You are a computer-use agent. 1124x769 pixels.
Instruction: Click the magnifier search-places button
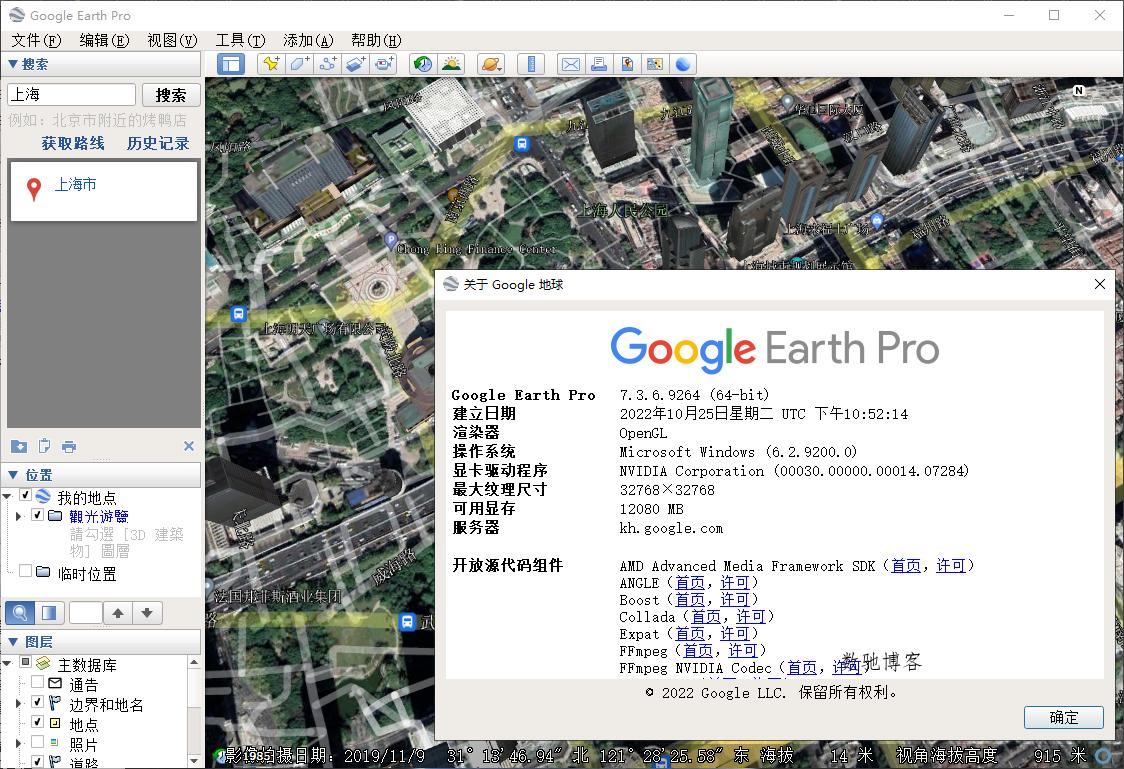click(20, 613)
